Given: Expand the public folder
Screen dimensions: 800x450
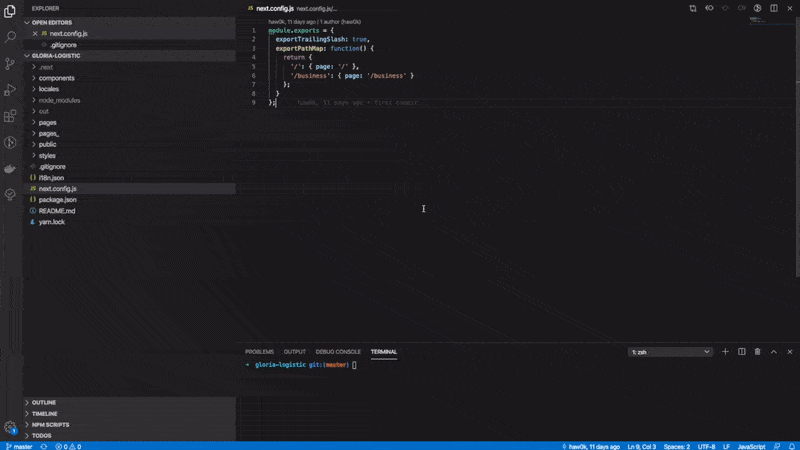Looking at the screenshot, I should click(129, 144).
